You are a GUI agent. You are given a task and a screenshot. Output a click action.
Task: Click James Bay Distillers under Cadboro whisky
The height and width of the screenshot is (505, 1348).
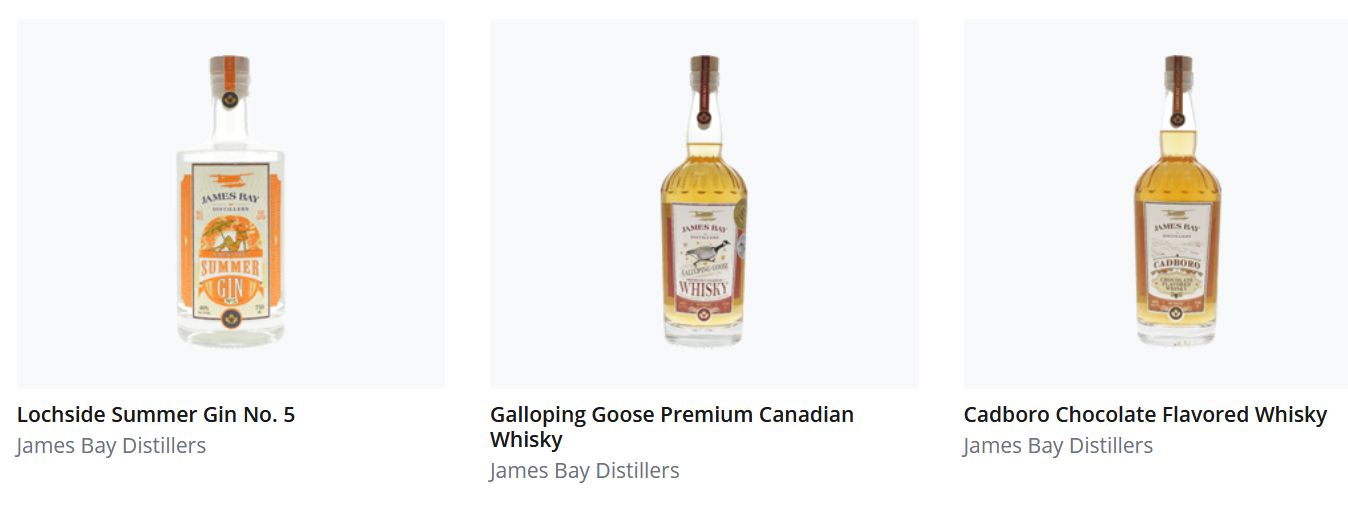coord(1058,446)
